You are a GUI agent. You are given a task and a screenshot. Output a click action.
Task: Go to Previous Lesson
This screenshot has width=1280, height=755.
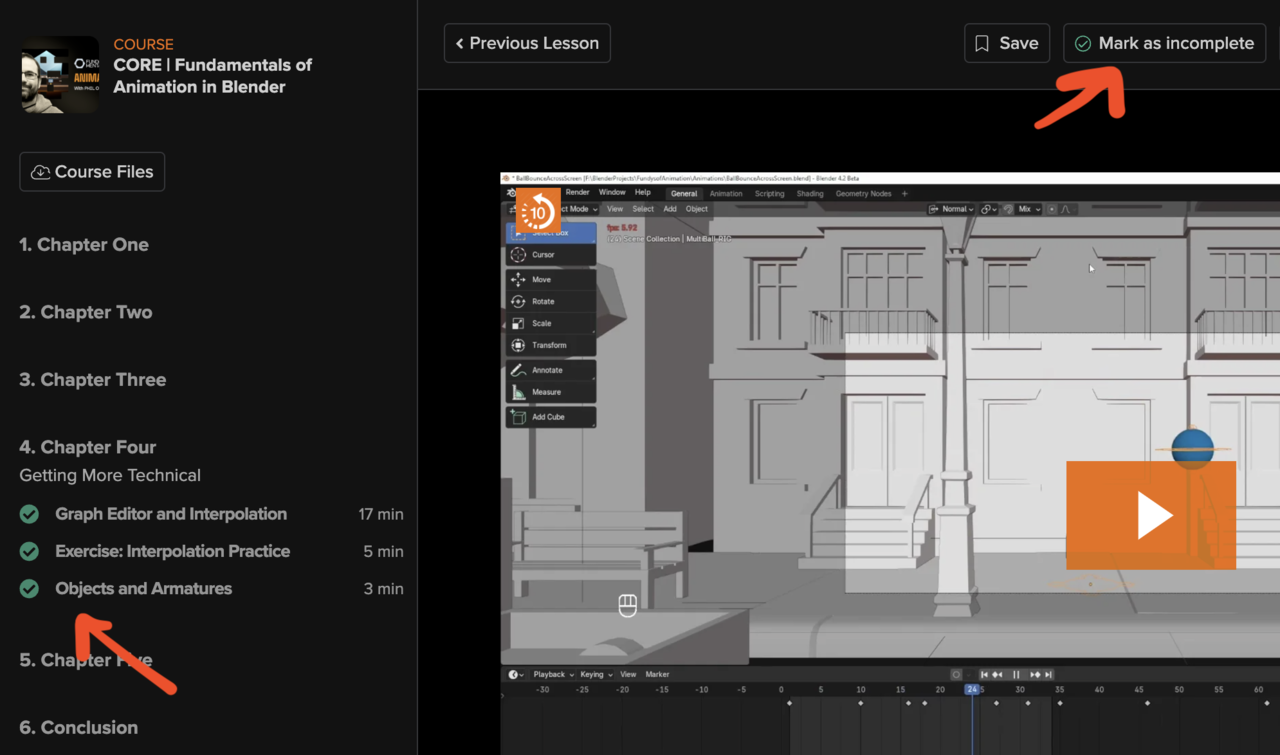coord(527,43)
